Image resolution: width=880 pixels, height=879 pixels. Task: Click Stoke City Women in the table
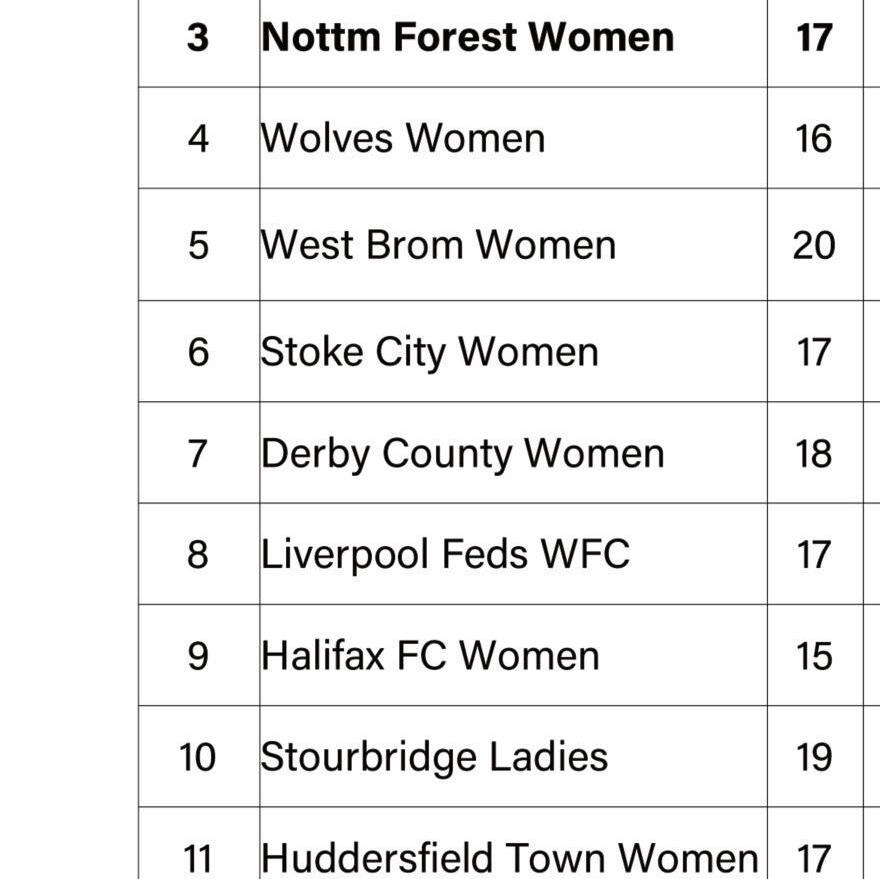429,352
